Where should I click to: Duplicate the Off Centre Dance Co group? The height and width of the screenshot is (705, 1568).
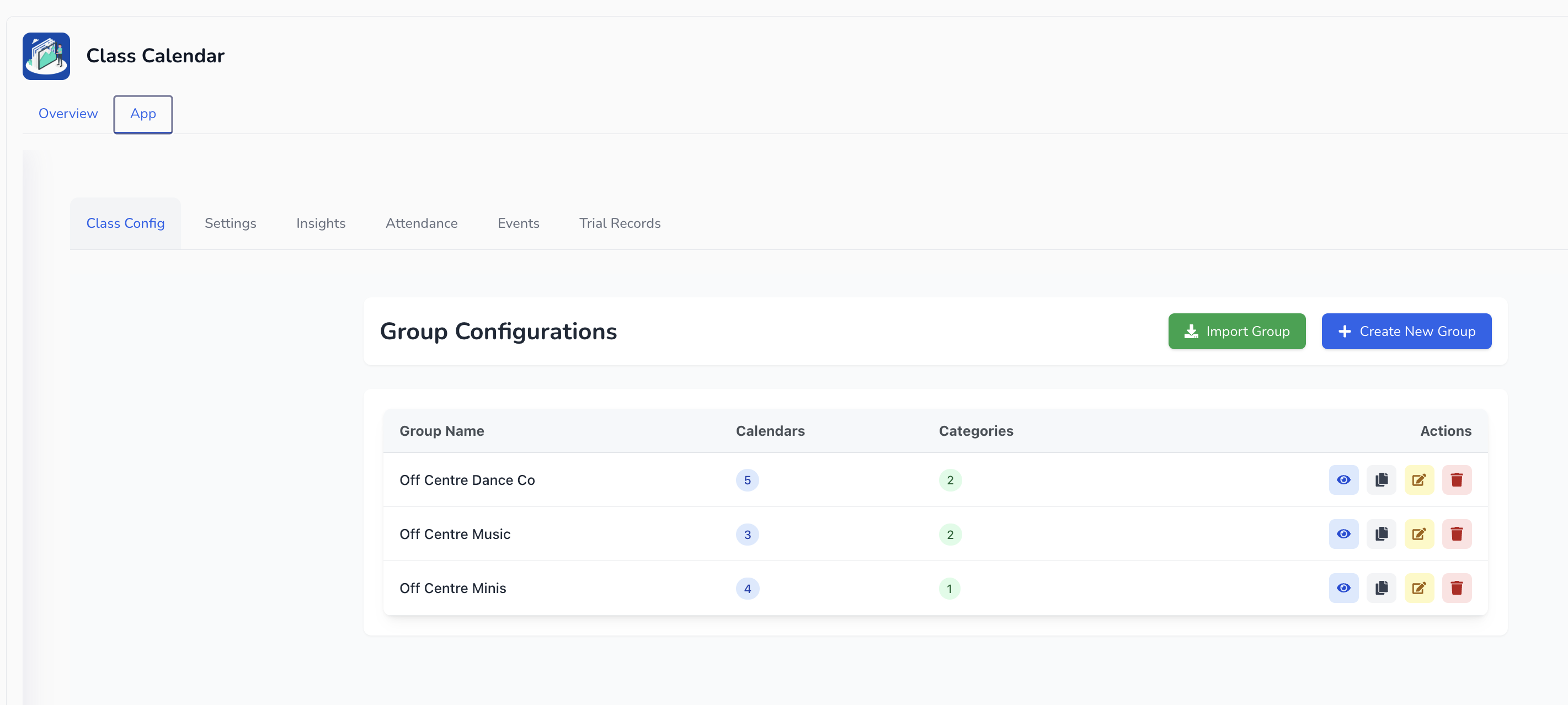1381,480
